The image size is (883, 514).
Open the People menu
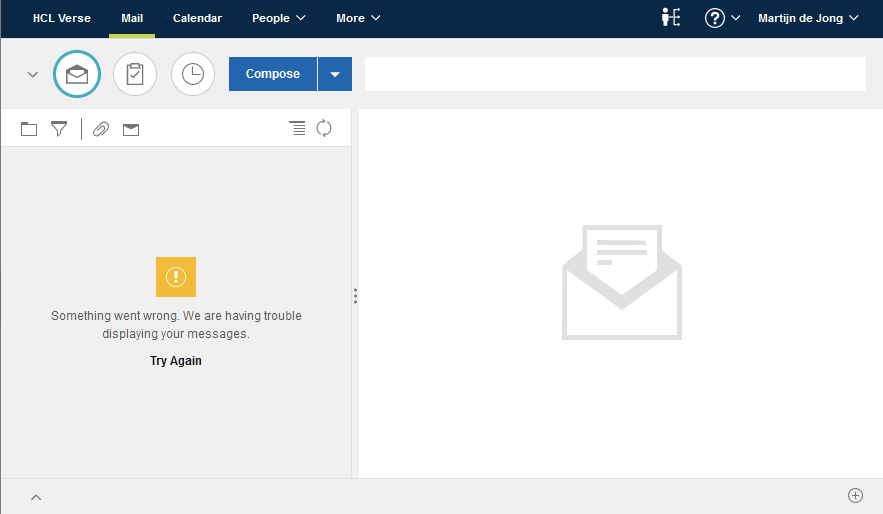[278, 18]
